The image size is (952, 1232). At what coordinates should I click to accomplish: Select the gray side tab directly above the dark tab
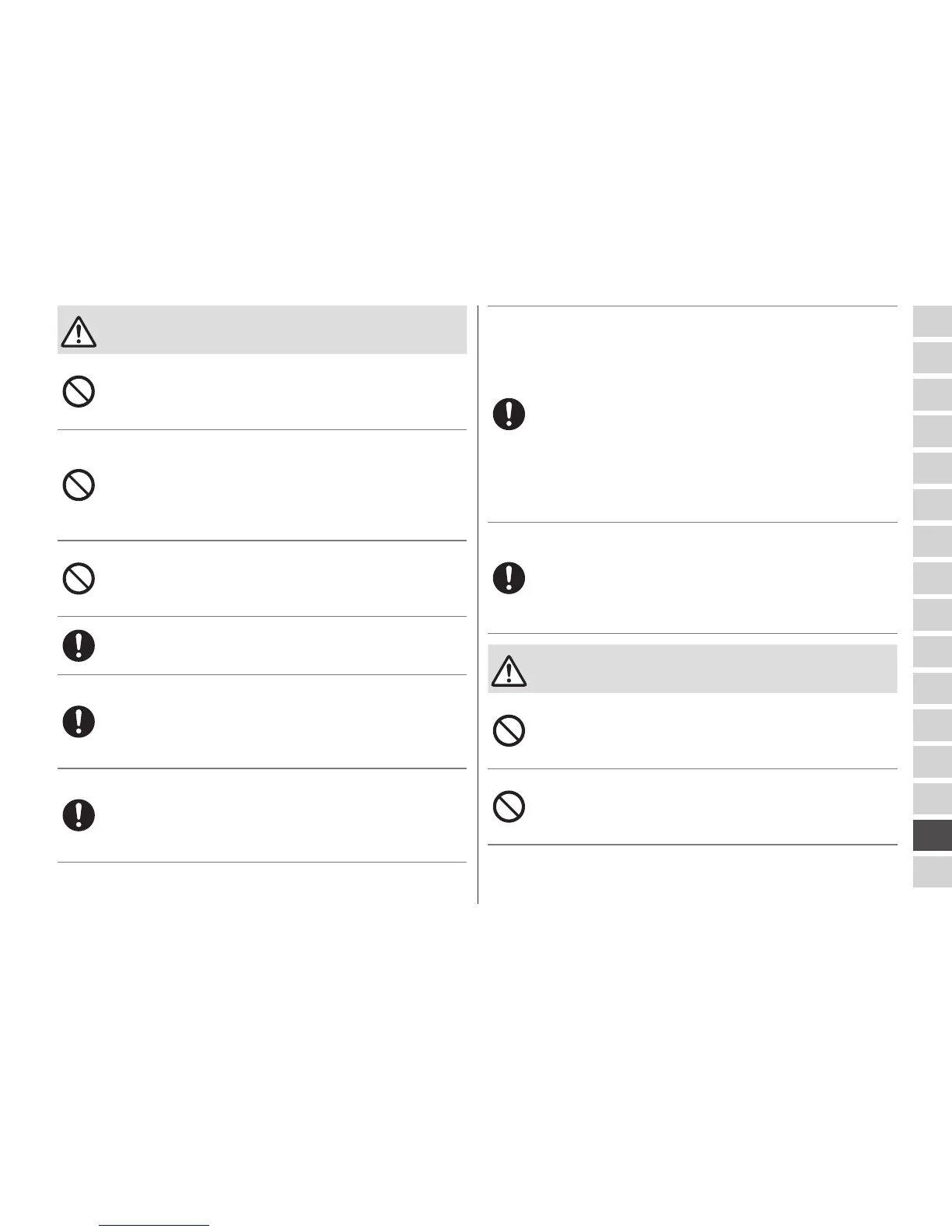click(x=933, y=798)
